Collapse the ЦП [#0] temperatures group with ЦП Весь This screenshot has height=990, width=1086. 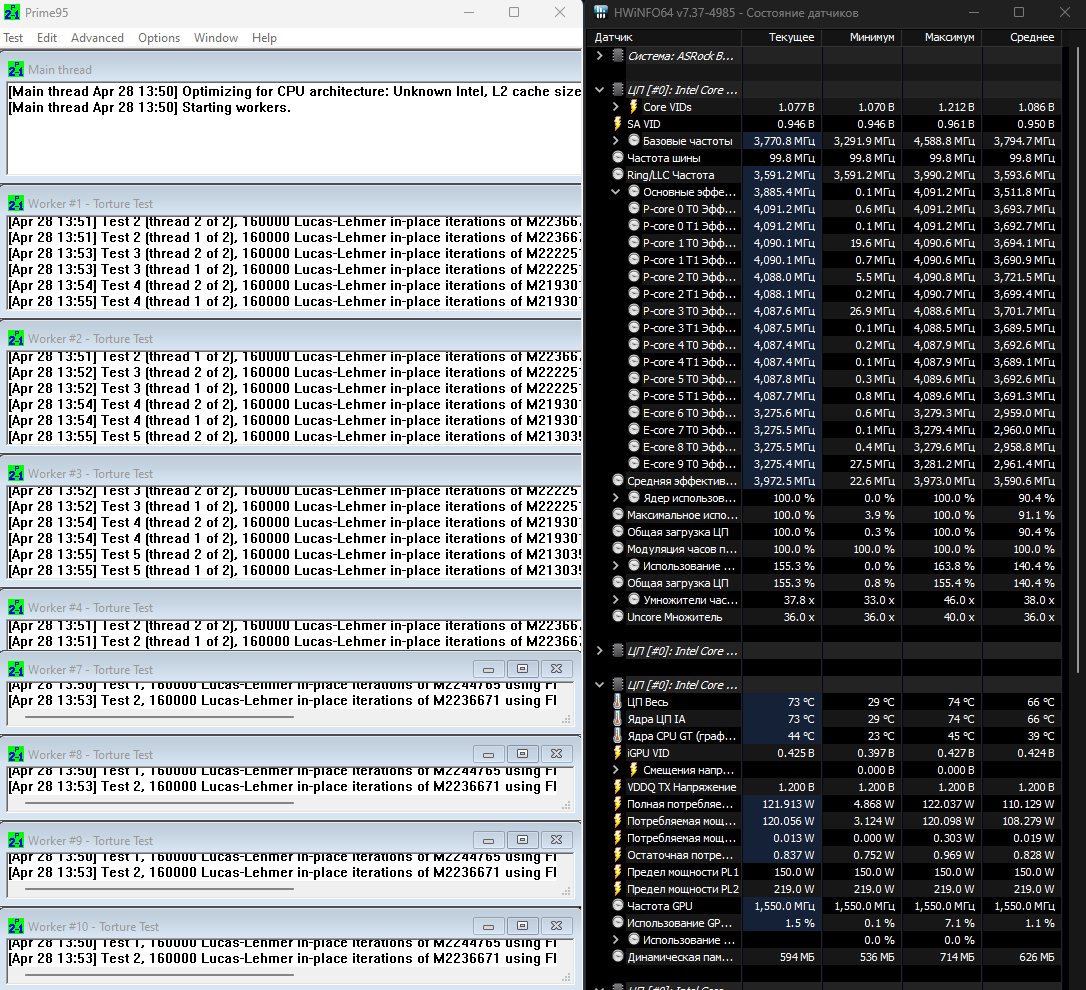600,685
